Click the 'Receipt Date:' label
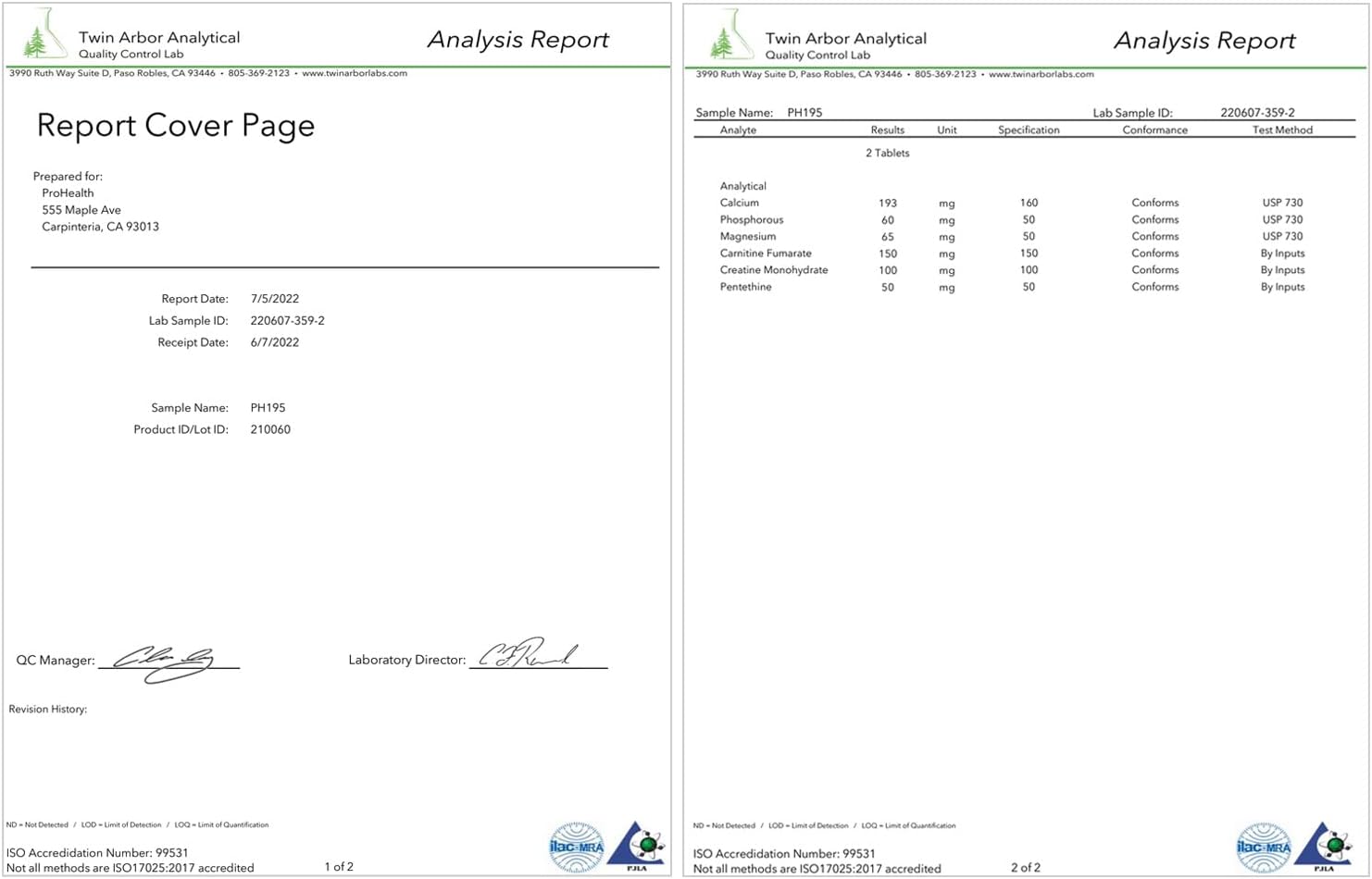The width and height of the screenshot is (1372, 879). click(193, 342)
